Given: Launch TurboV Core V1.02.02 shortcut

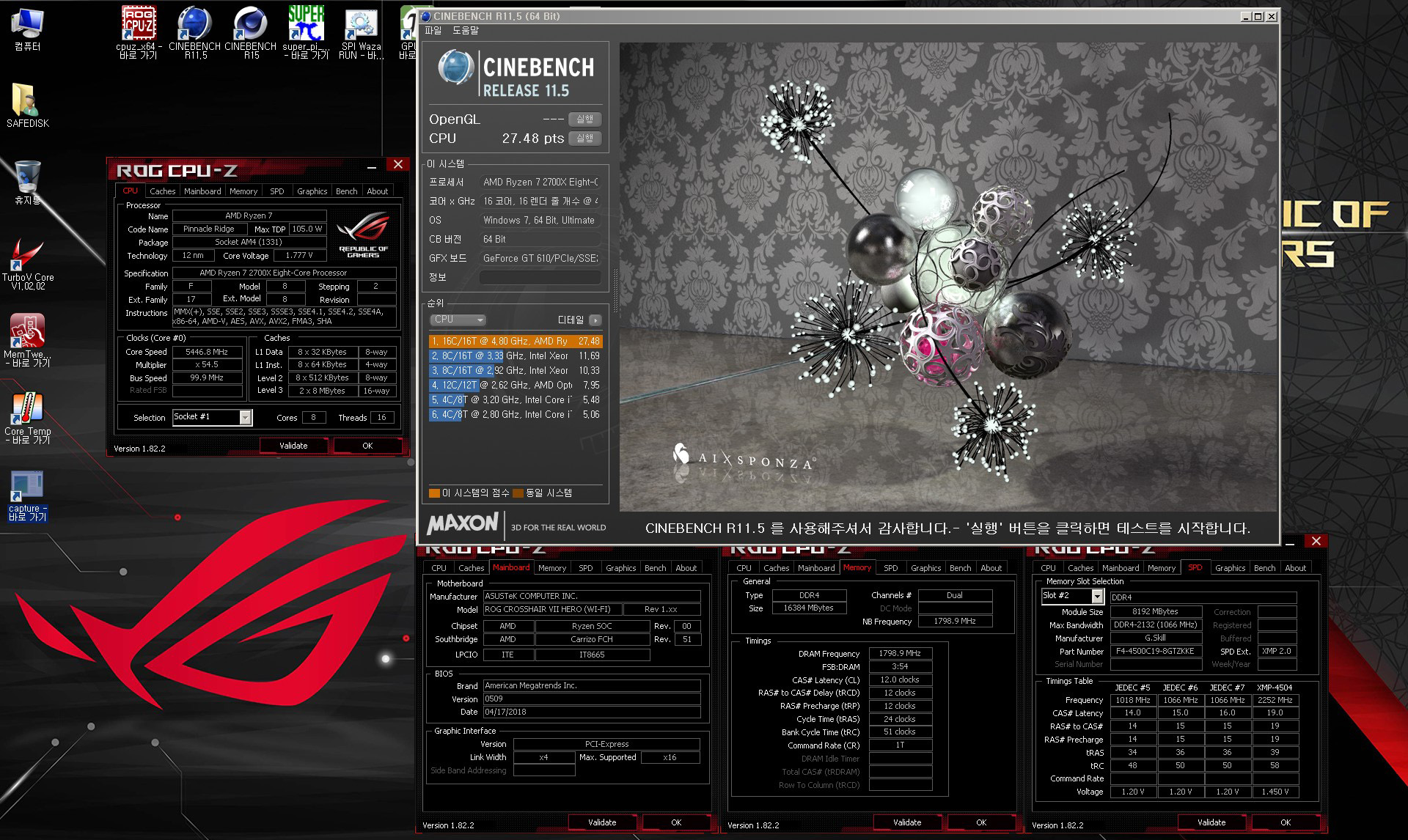Looking at the screenshot, I should click(27, 265).
